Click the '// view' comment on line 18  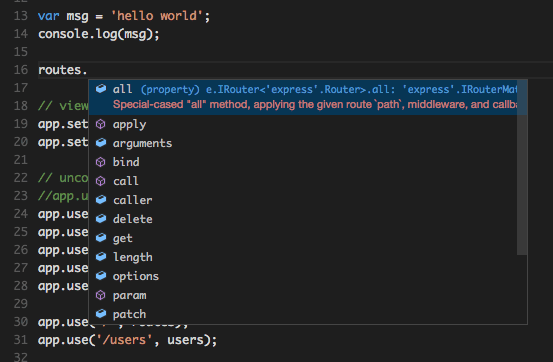(63, 106)
